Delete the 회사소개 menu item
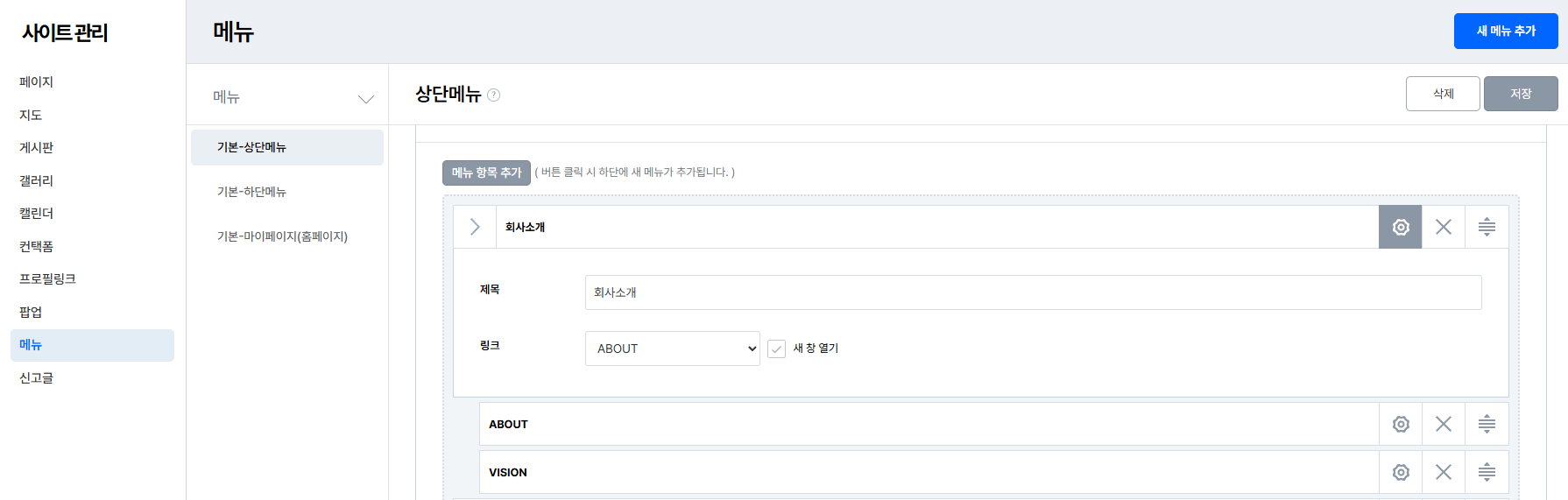The image size is (1568, 500). tap(1443, 227)
